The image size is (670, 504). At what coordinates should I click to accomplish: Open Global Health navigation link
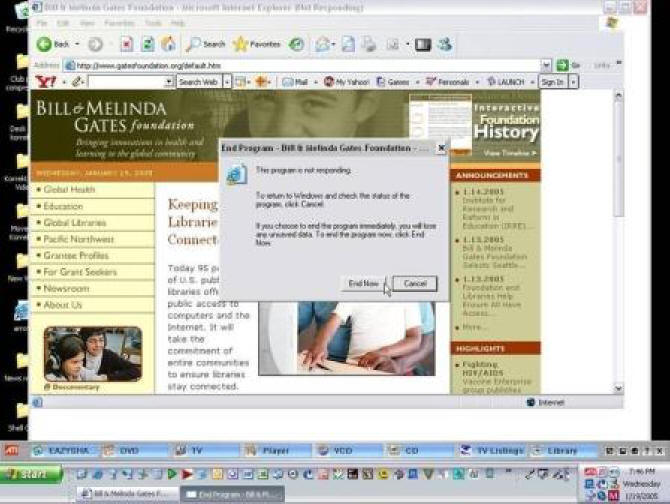(x=70, y=189)
